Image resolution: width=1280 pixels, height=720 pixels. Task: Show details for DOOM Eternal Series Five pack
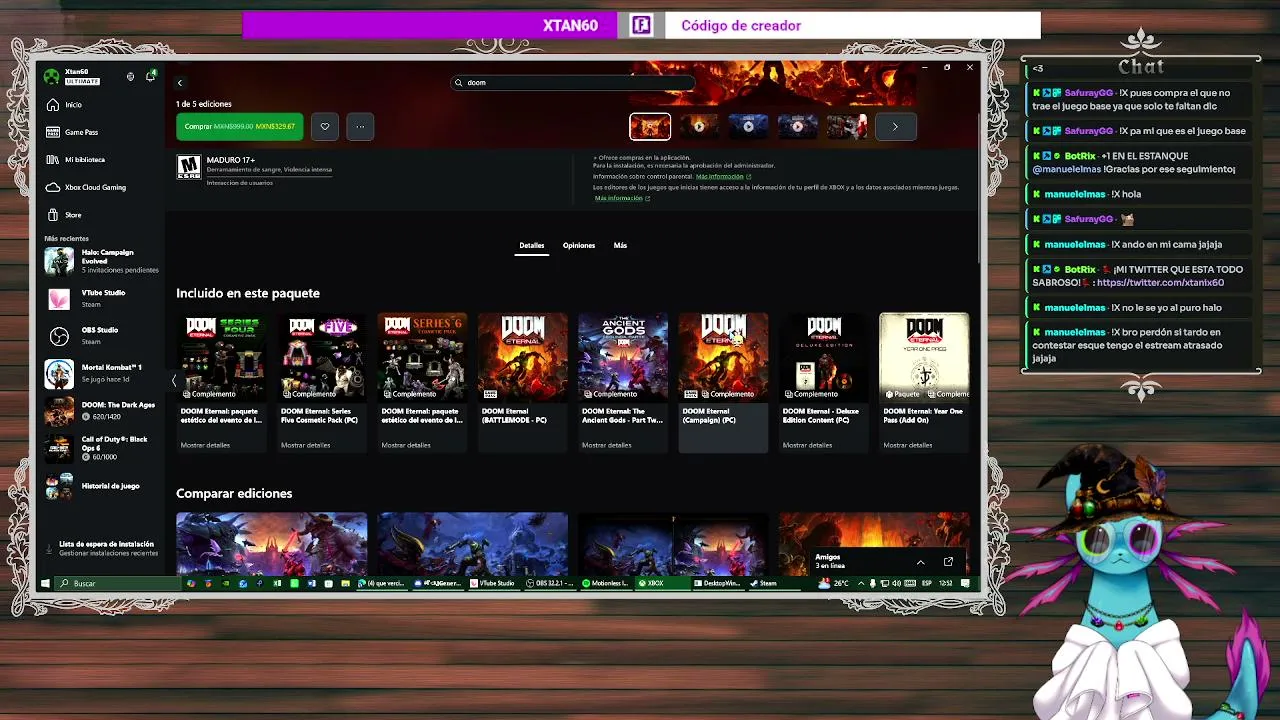(305, 445)
